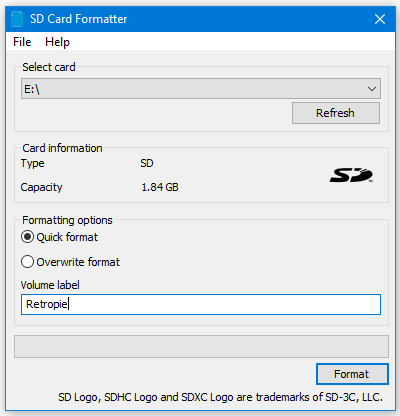Click the Volume label caption
The image size is (400, 416).
tap(50, 285)
